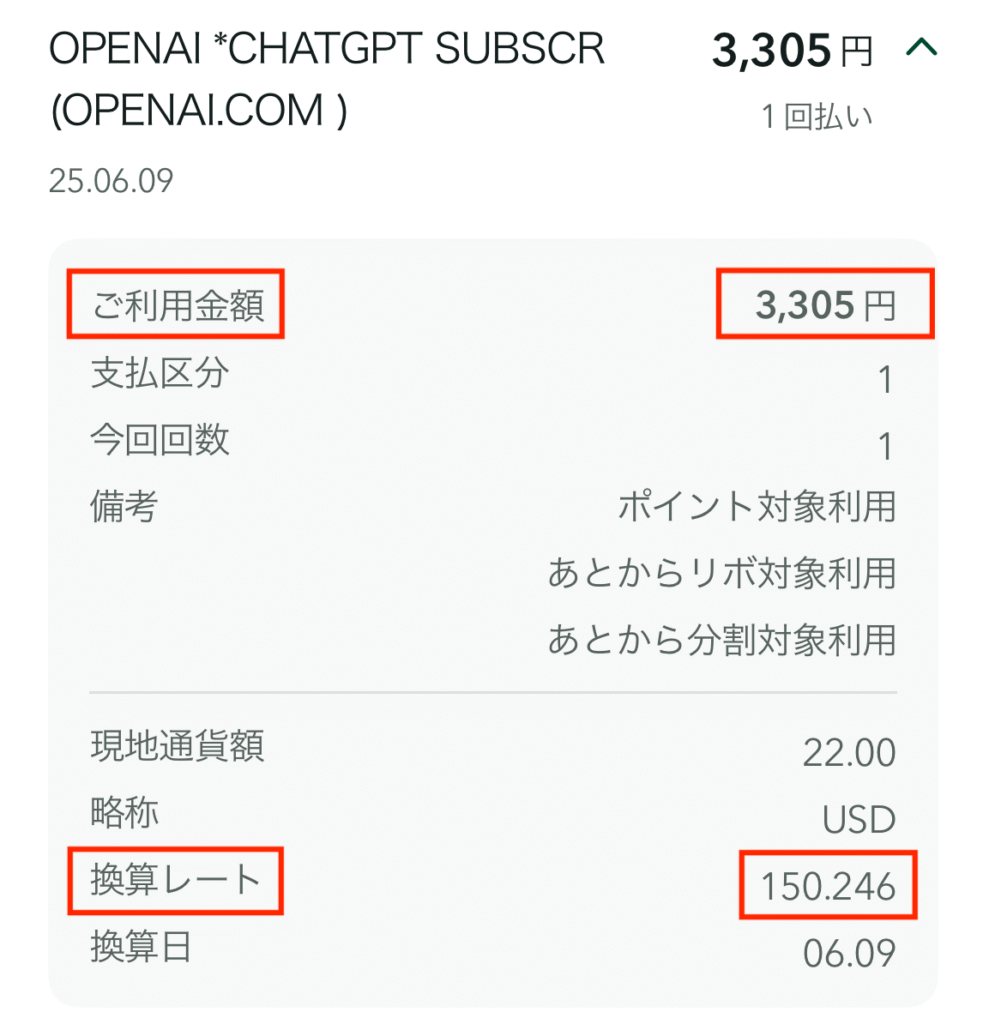Click the 備考 remarks label
995x1024 pixels.
pos(124,506)
